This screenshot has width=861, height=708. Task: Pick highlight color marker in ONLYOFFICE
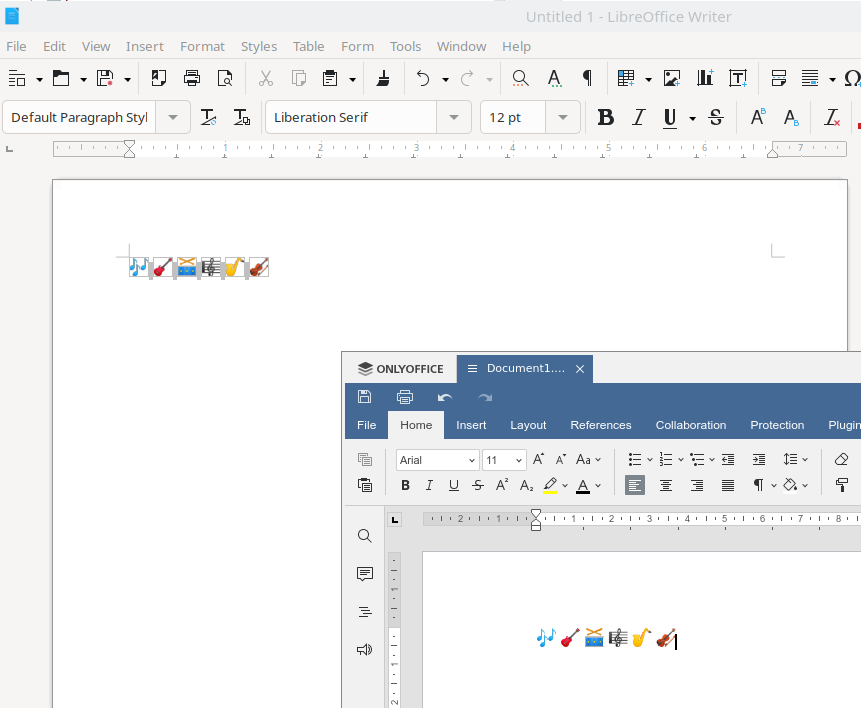click(x=550, y=486)
